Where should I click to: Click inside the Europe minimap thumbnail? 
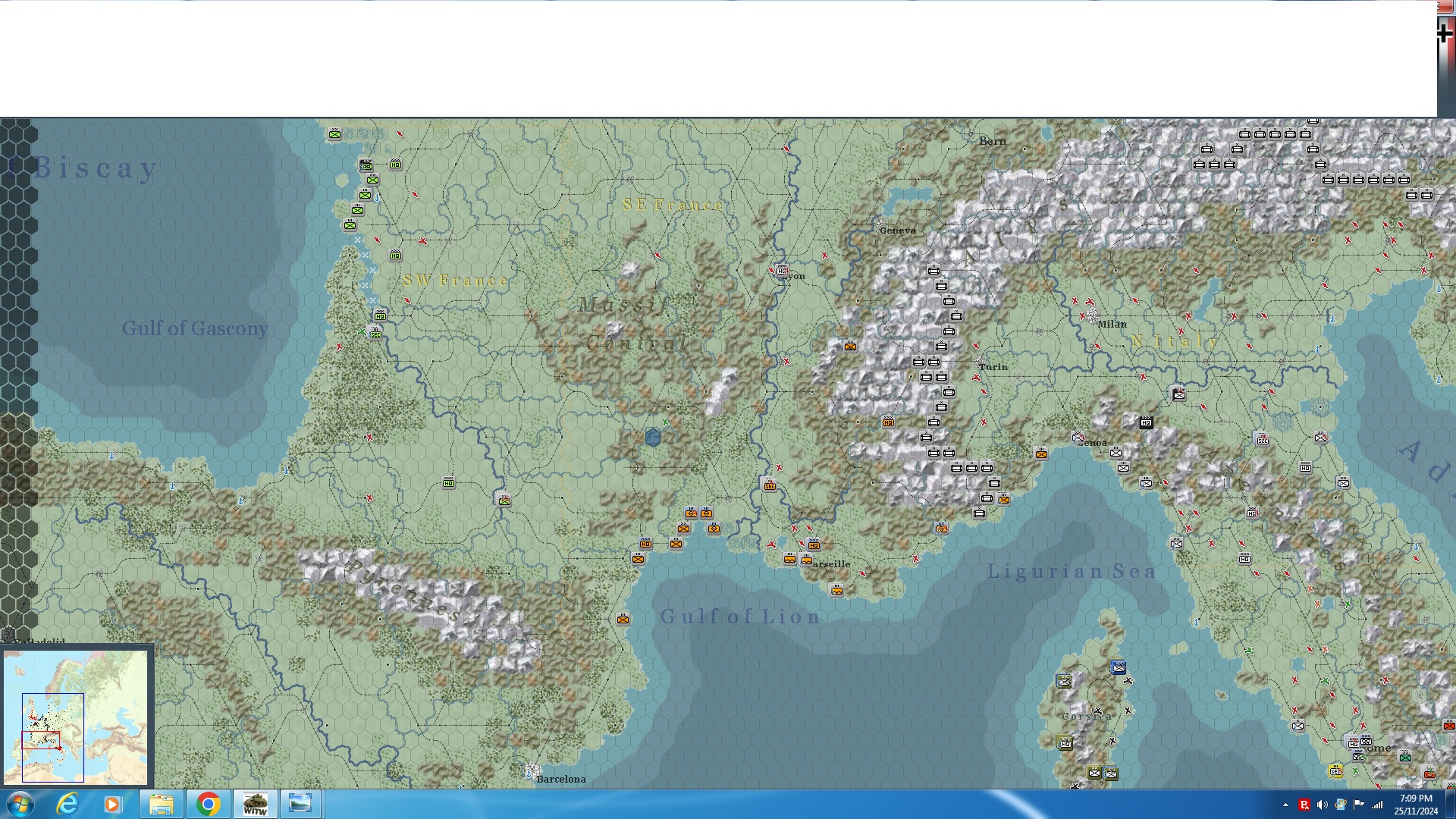[x=76, y=717]
